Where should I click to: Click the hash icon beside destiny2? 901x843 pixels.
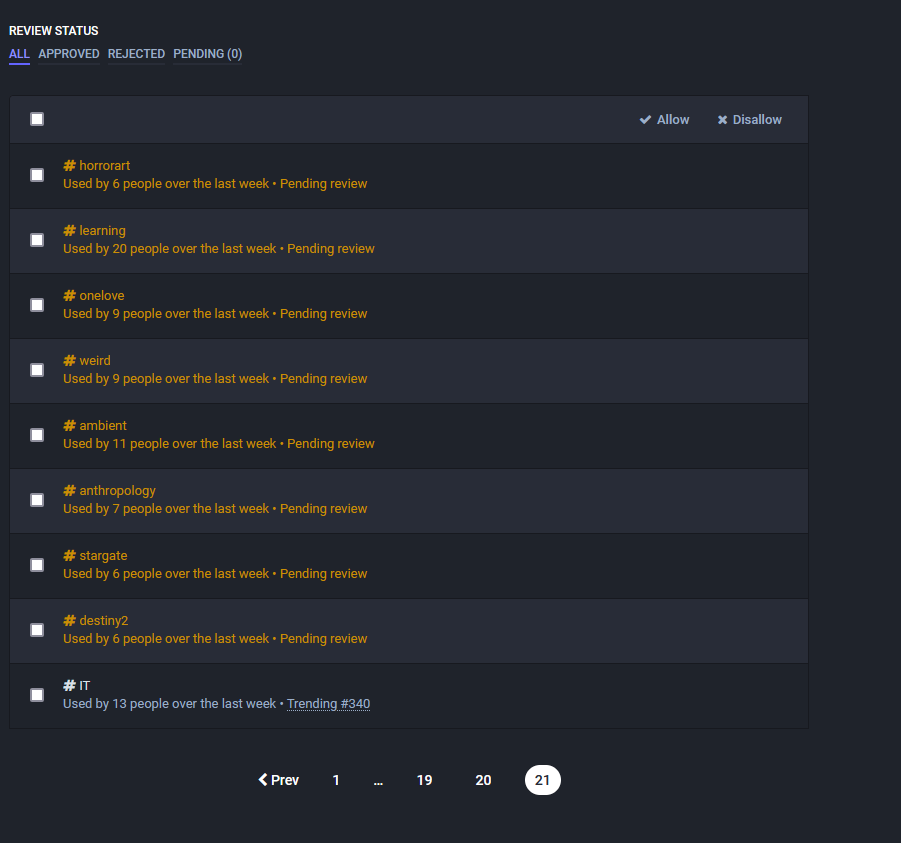point(70,621)
